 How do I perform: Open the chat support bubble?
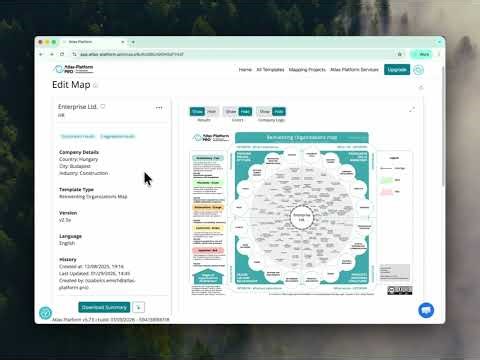(x=426, y=310)
